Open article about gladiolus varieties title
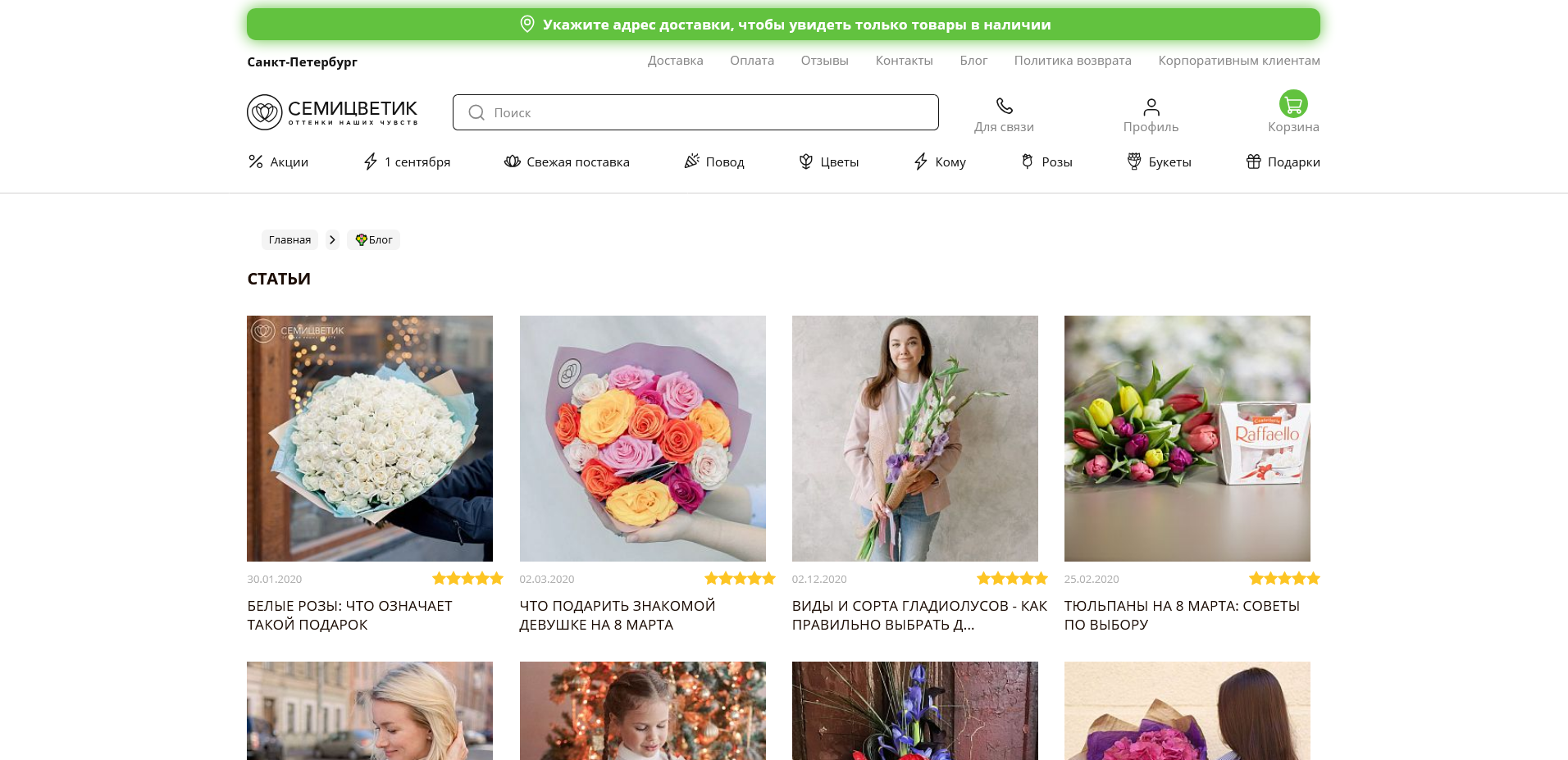The image size is (1568, 760). point(918,615)
